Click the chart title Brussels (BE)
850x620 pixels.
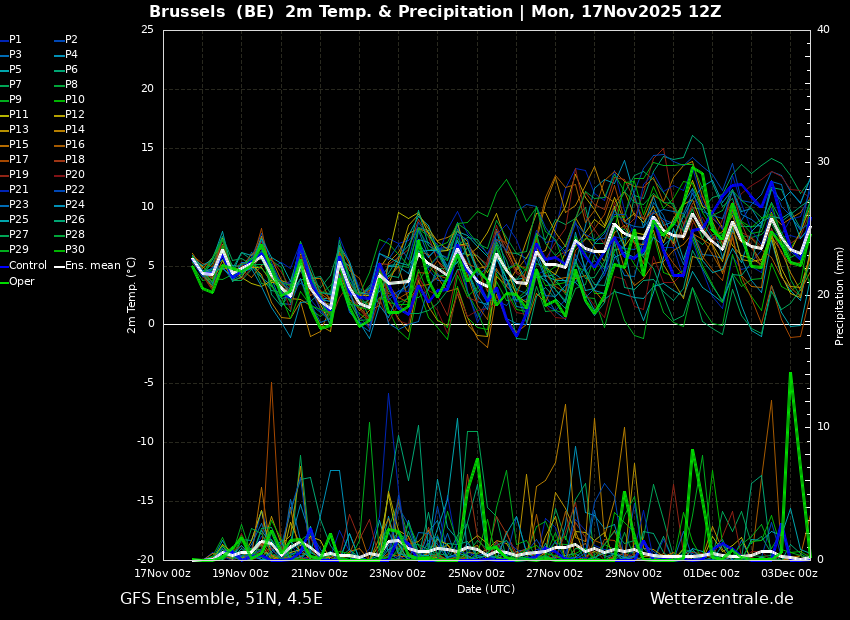tap(211, 12)
